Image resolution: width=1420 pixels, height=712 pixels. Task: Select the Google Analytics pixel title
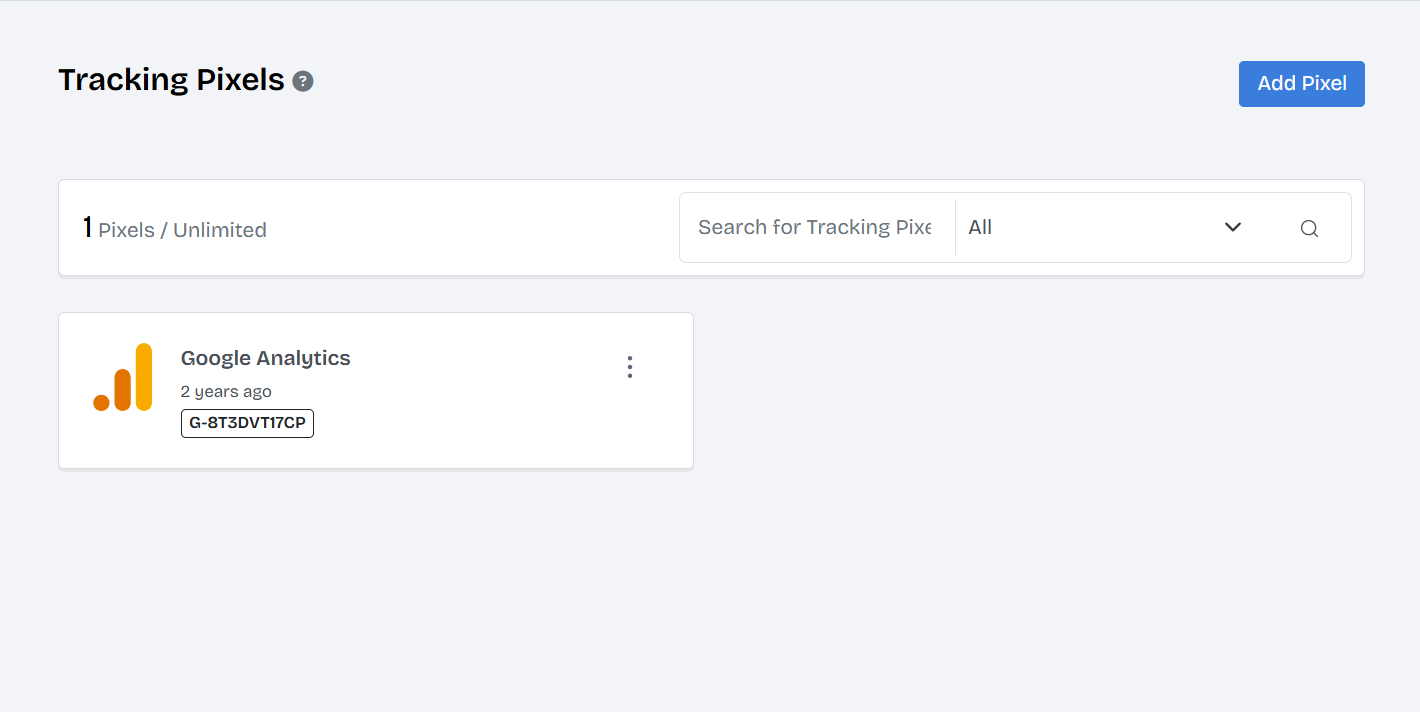[266, 358]
